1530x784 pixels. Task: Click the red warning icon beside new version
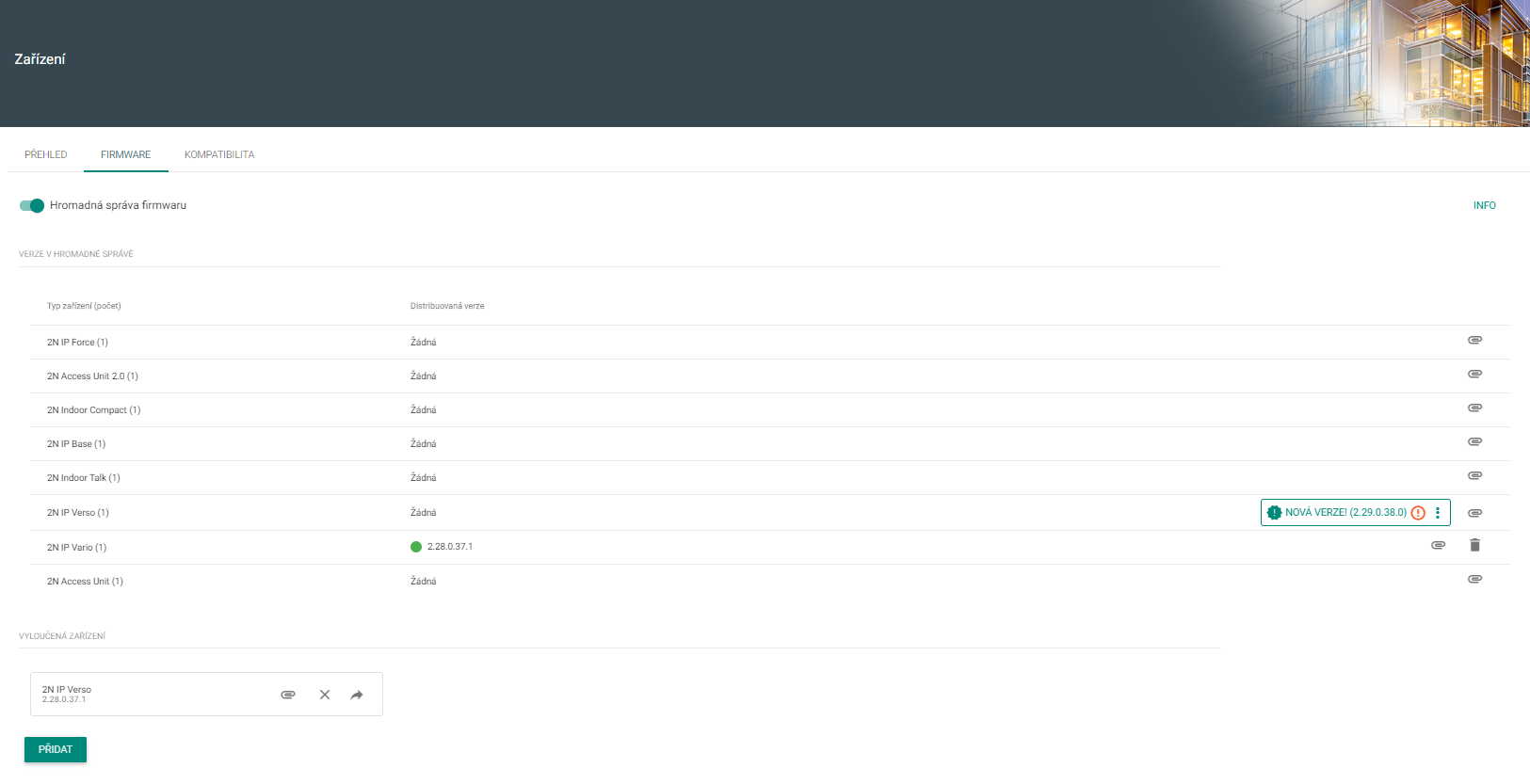(x=1418, y=513)
